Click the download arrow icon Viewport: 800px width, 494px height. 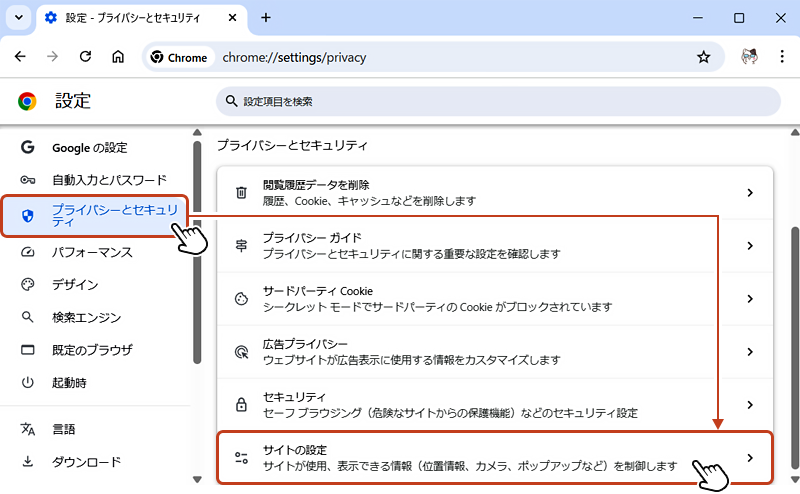(x=28, y=461)
